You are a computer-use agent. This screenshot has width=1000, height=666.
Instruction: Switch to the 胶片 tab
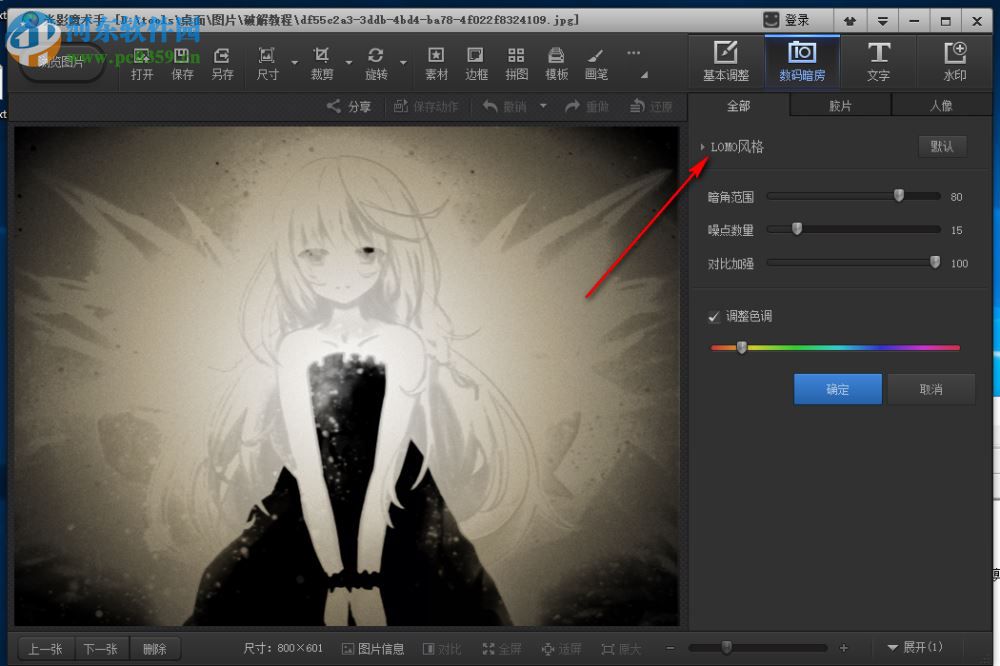tap(840, 105)
